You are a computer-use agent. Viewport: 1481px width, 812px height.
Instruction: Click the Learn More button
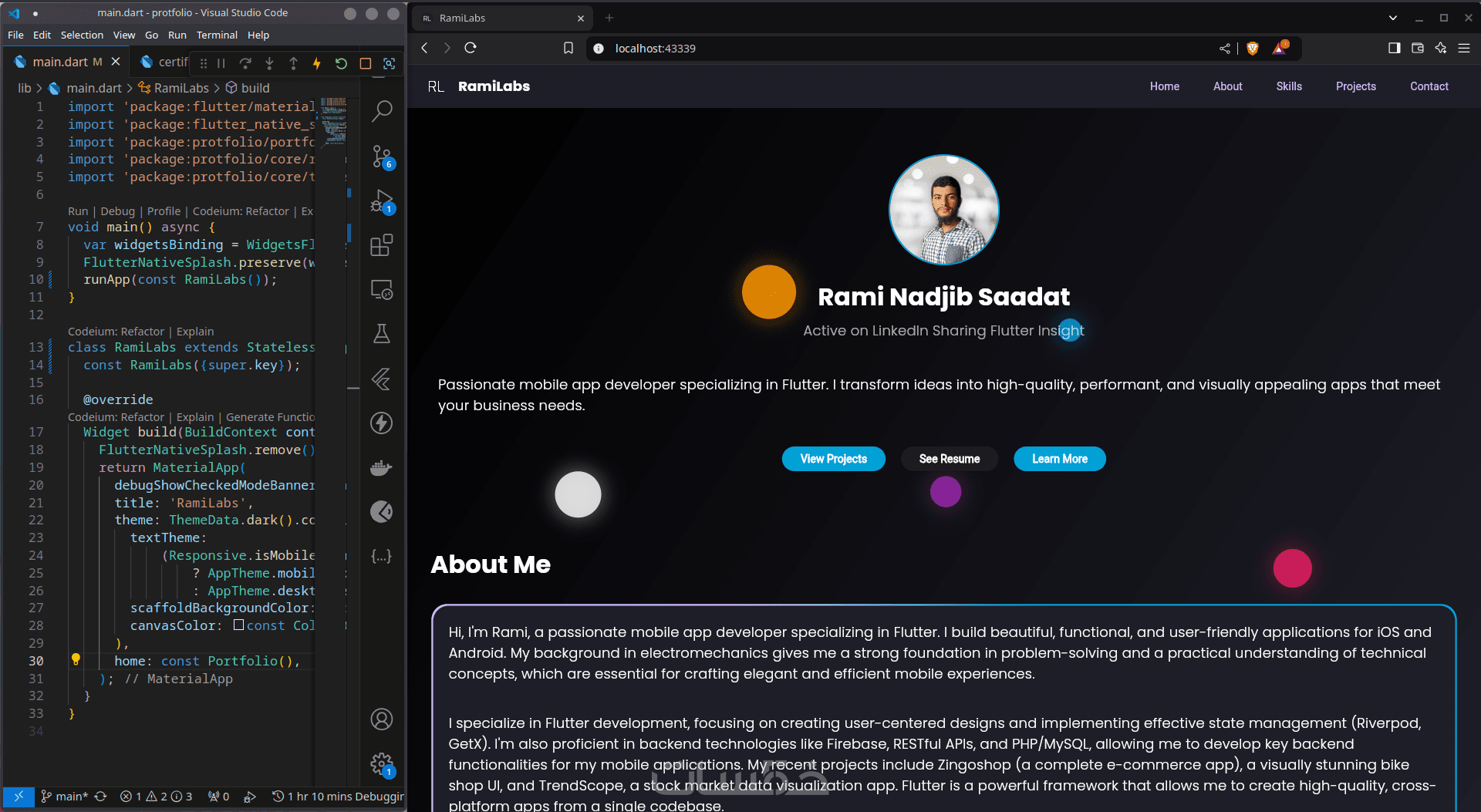pos(1060,459)
